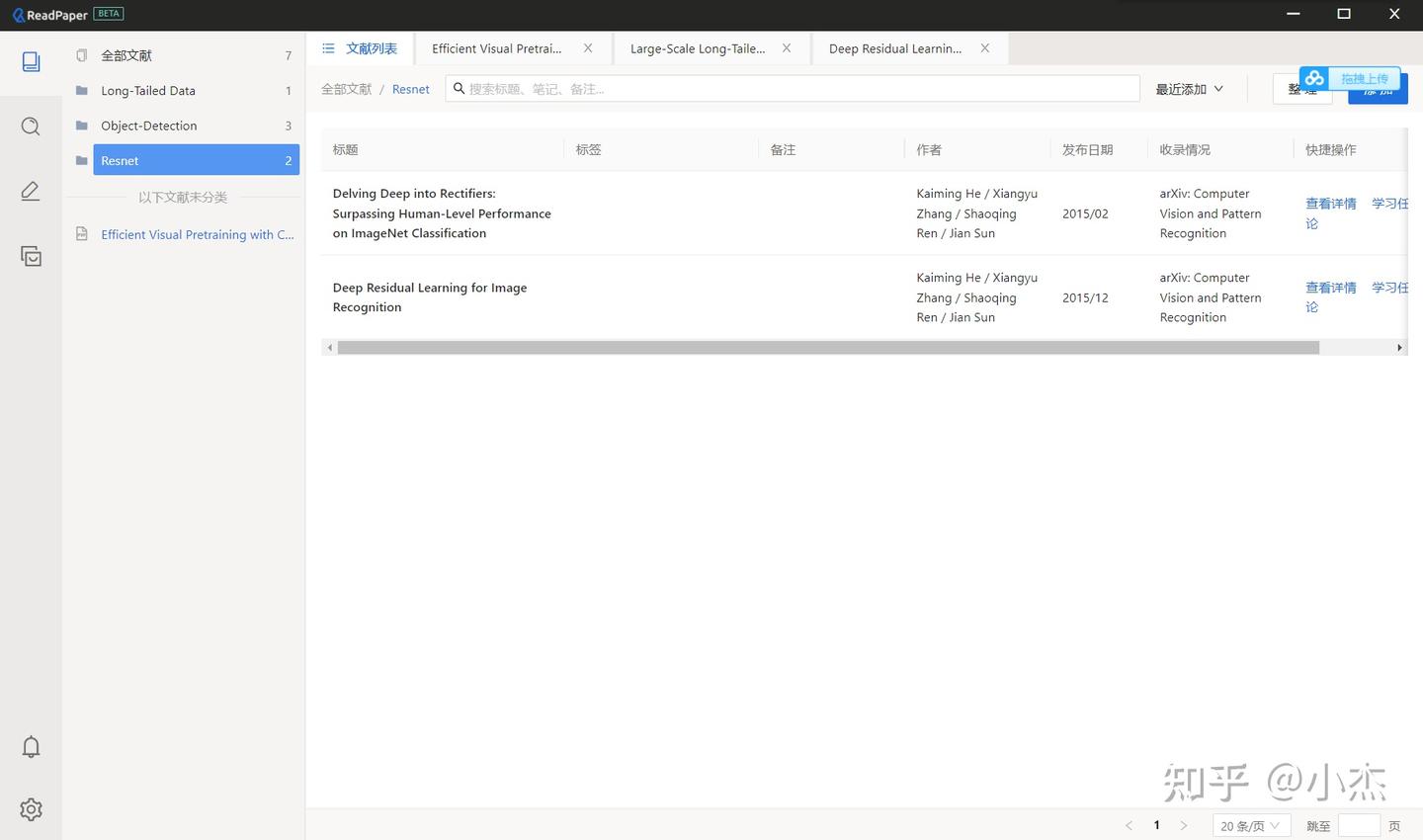Click the 2015/12 date cell

pos(1085,297)
